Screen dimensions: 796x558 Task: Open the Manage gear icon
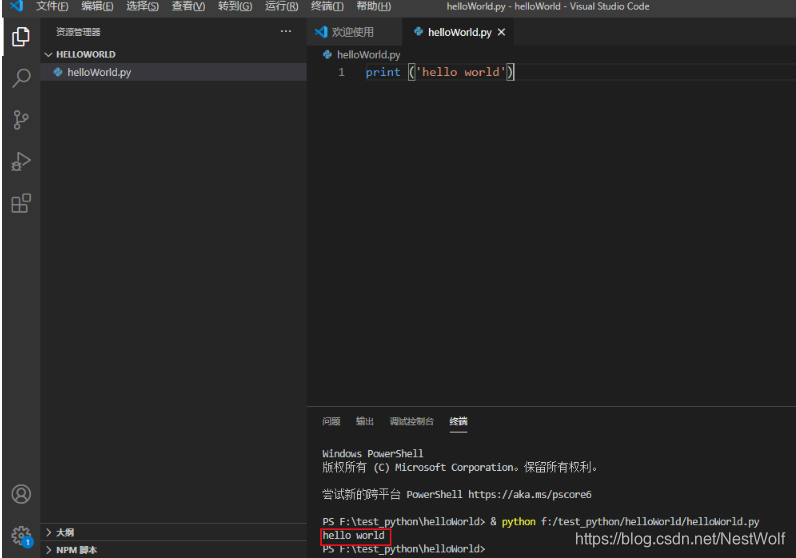[x=22, y=536]
